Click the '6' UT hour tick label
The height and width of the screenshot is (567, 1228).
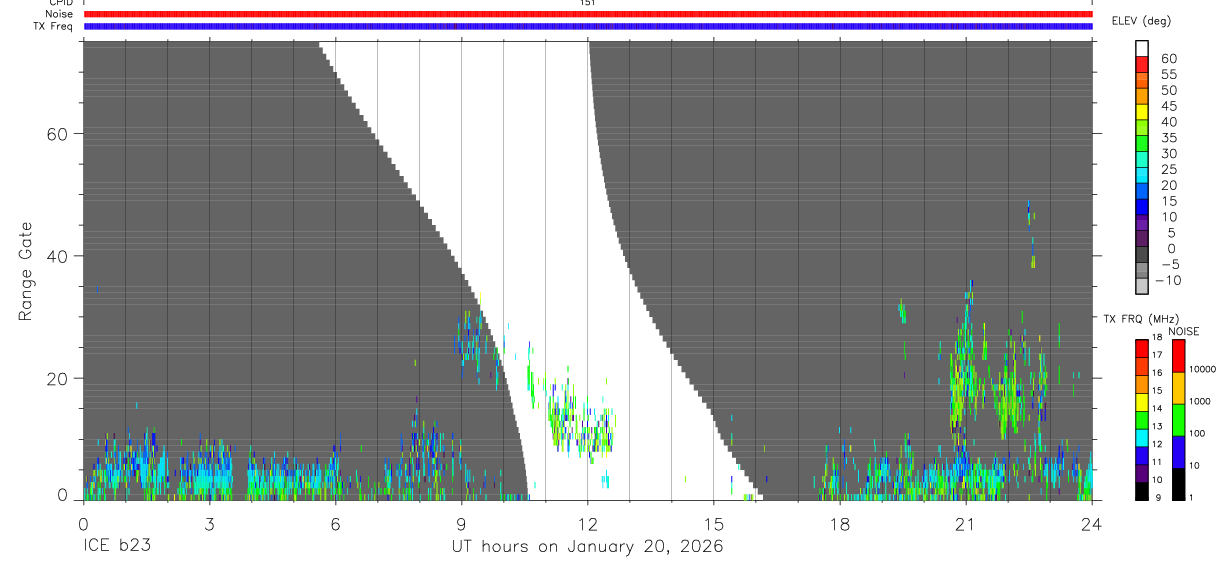[x=335, y=523]
